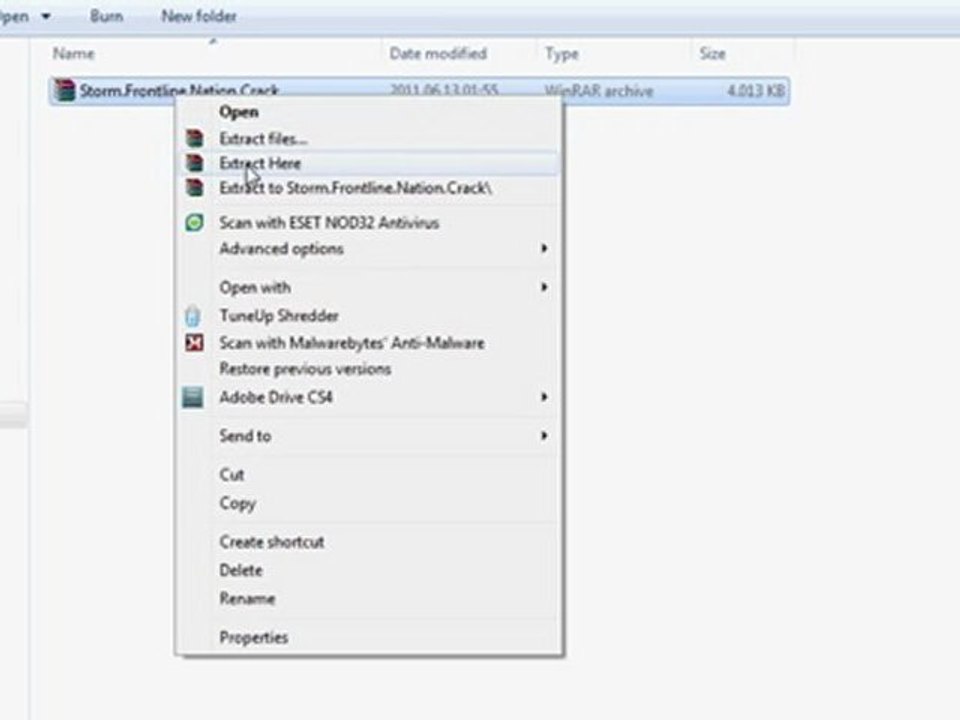Click the ESET NOD32 green icon
960x720 pixels.
(195, 223)
